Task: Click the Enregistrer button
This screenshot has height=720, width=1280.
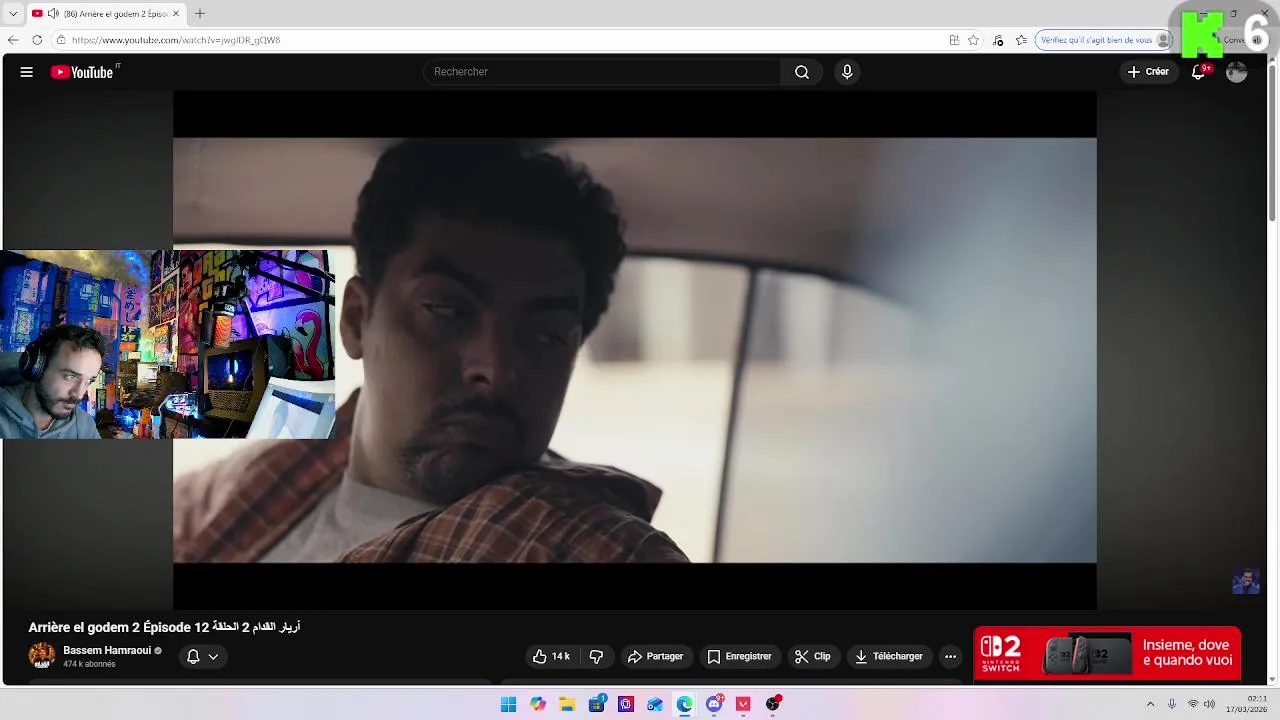Action: pyautogui.click(x=739, y=657)
